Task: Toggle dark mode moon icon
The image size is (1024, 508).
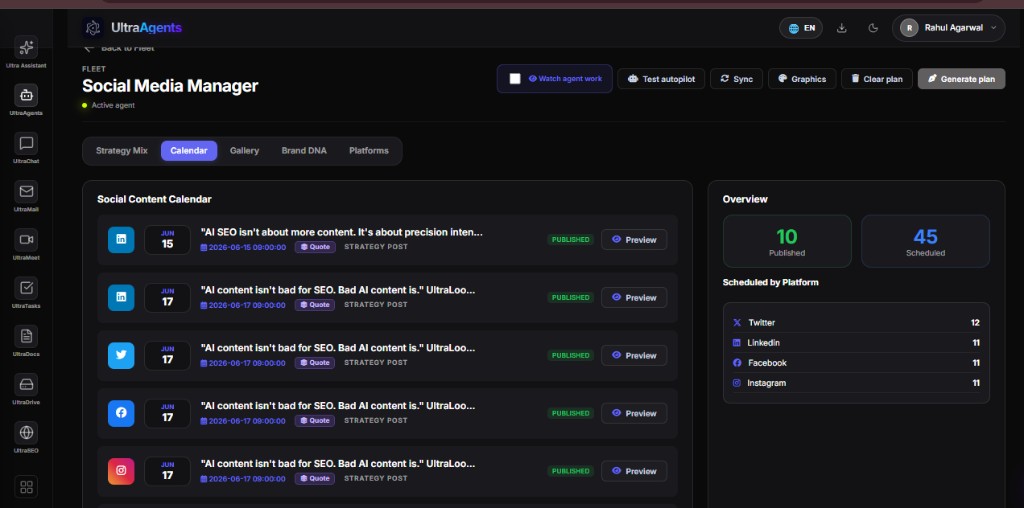Action: point(873,28)
